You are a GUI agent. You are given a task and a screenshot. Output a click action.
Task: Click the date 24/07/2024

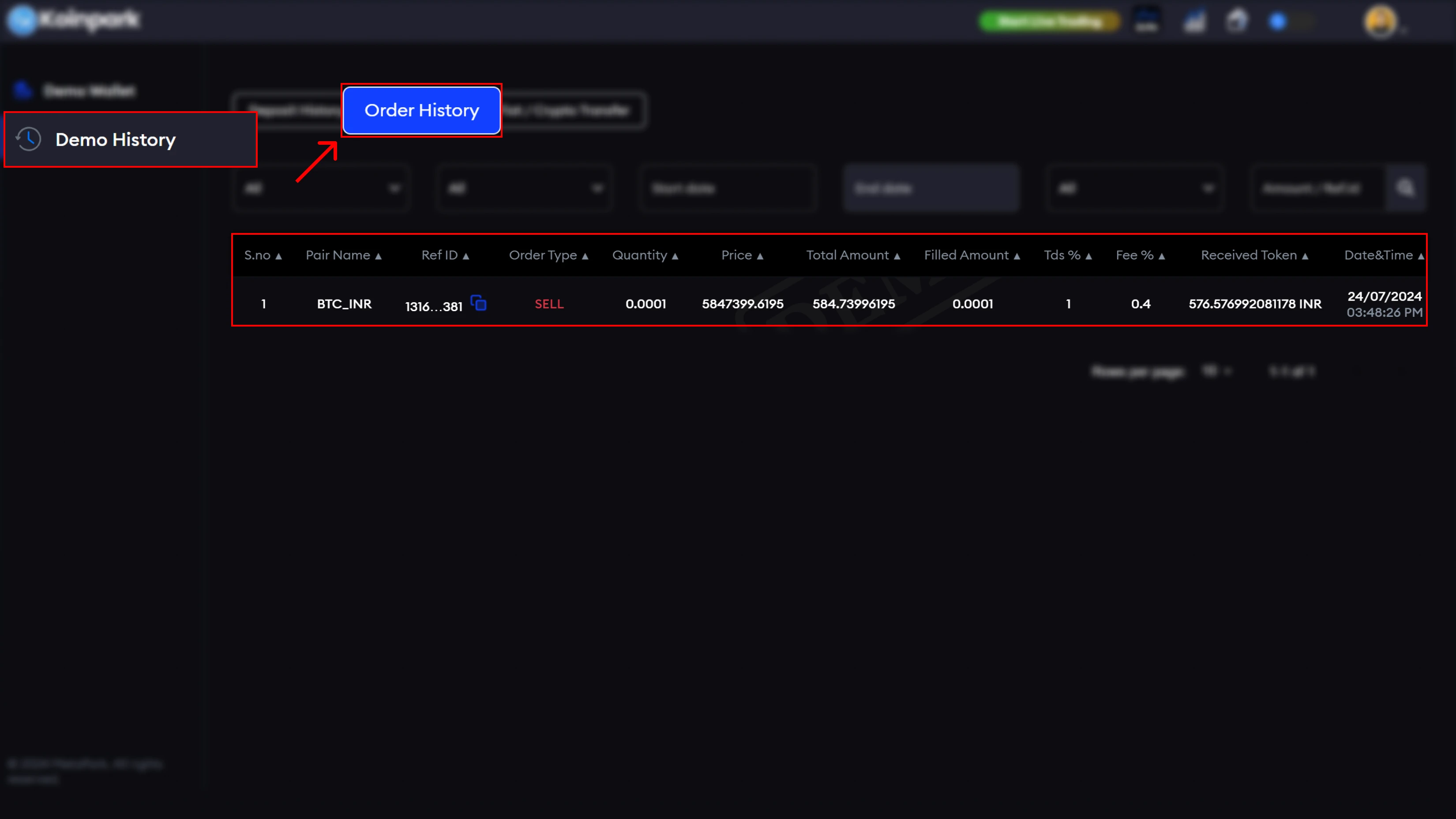[1384, 296]
